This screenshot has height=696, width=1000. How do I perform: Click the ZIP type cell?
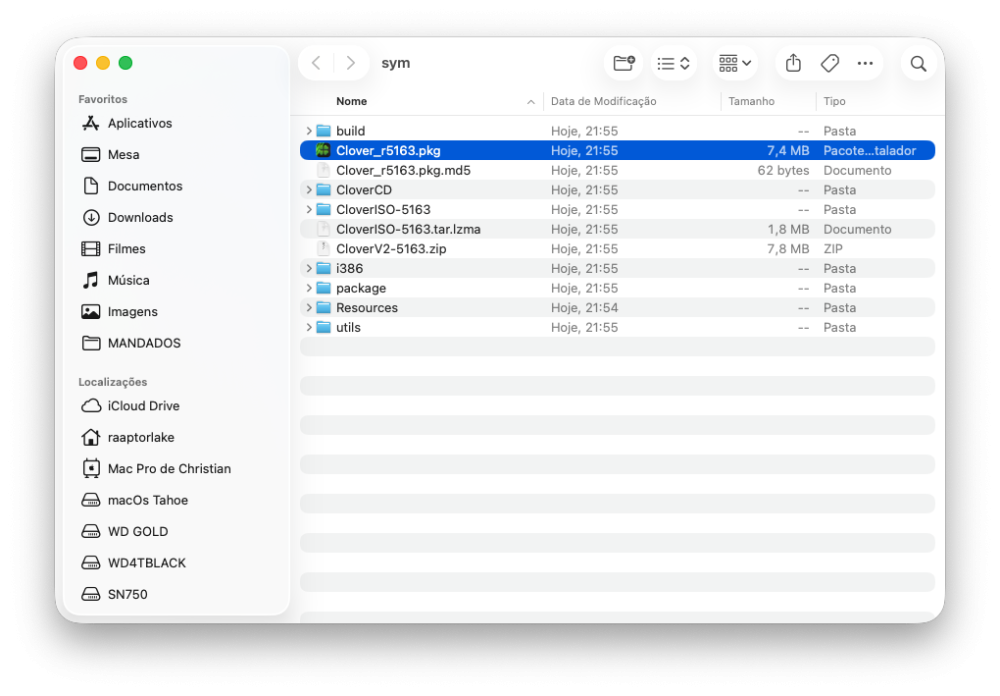point(832,249)
